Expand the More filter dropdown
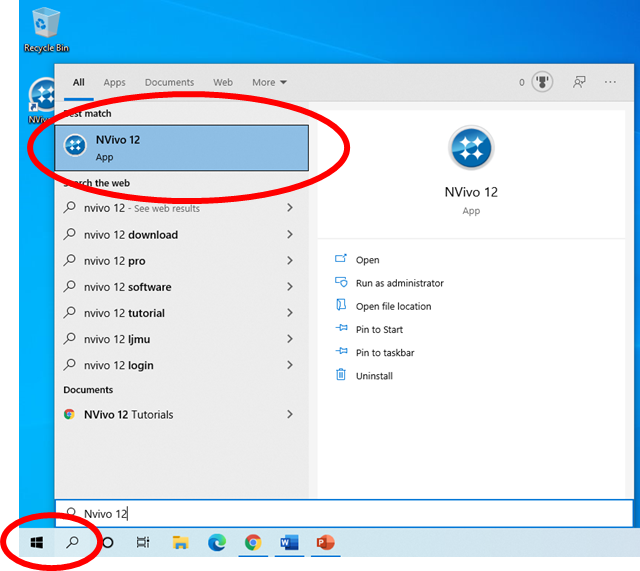This screenshot has width=640, height=571. 269,82
